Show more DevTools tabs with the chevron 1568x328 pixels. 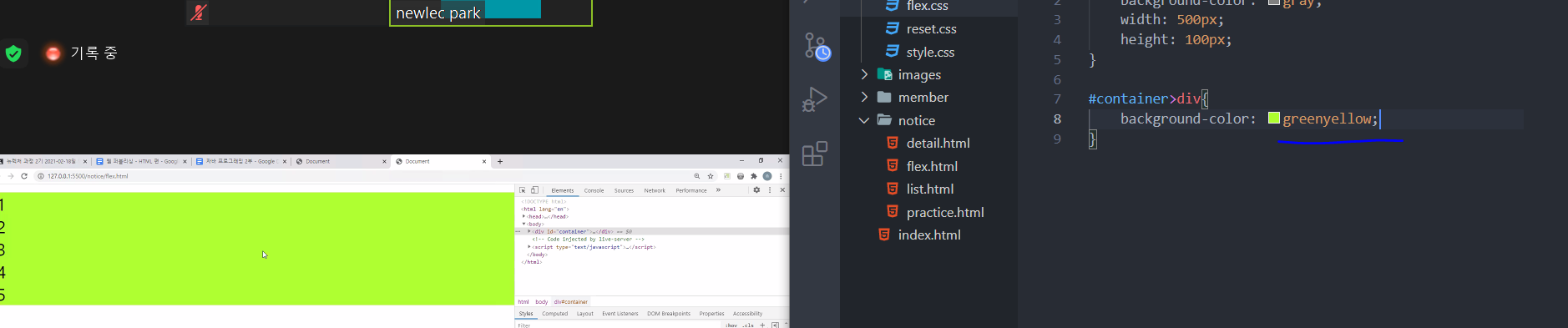click(x=718, y=189)
